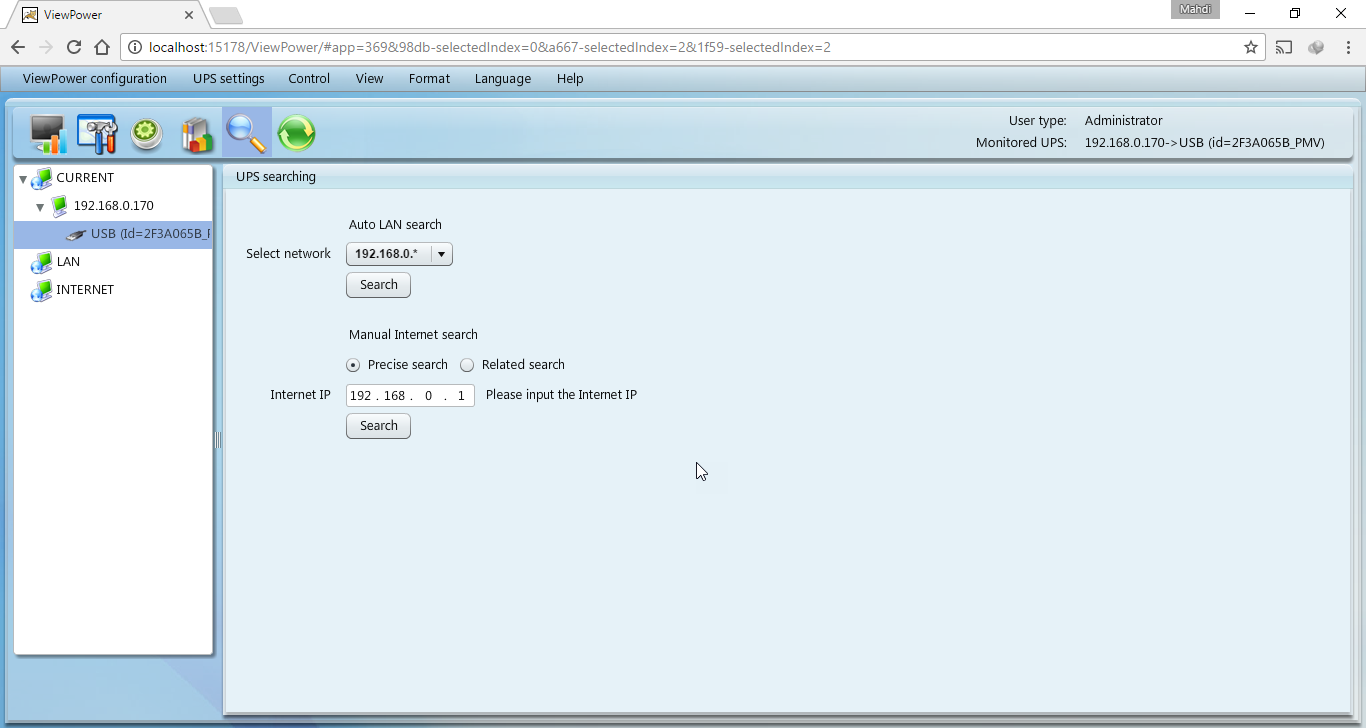Collapse the 192.168.0.170 tree node
The width and height of the screenshot is (1366, 728).
(x=40, y=207)
